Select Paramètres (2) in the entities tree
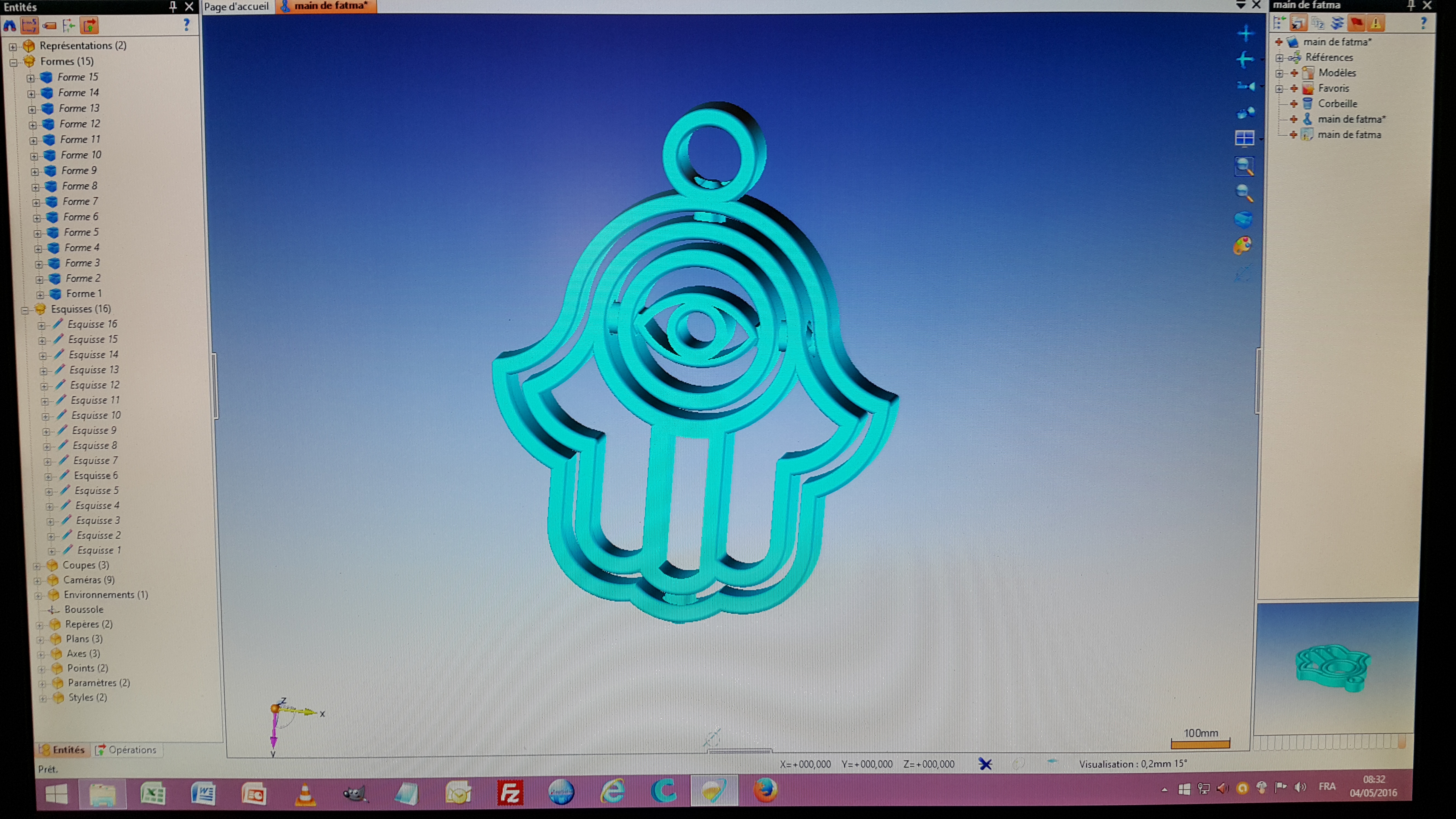The image size is (1456, 819). [99, 683]
